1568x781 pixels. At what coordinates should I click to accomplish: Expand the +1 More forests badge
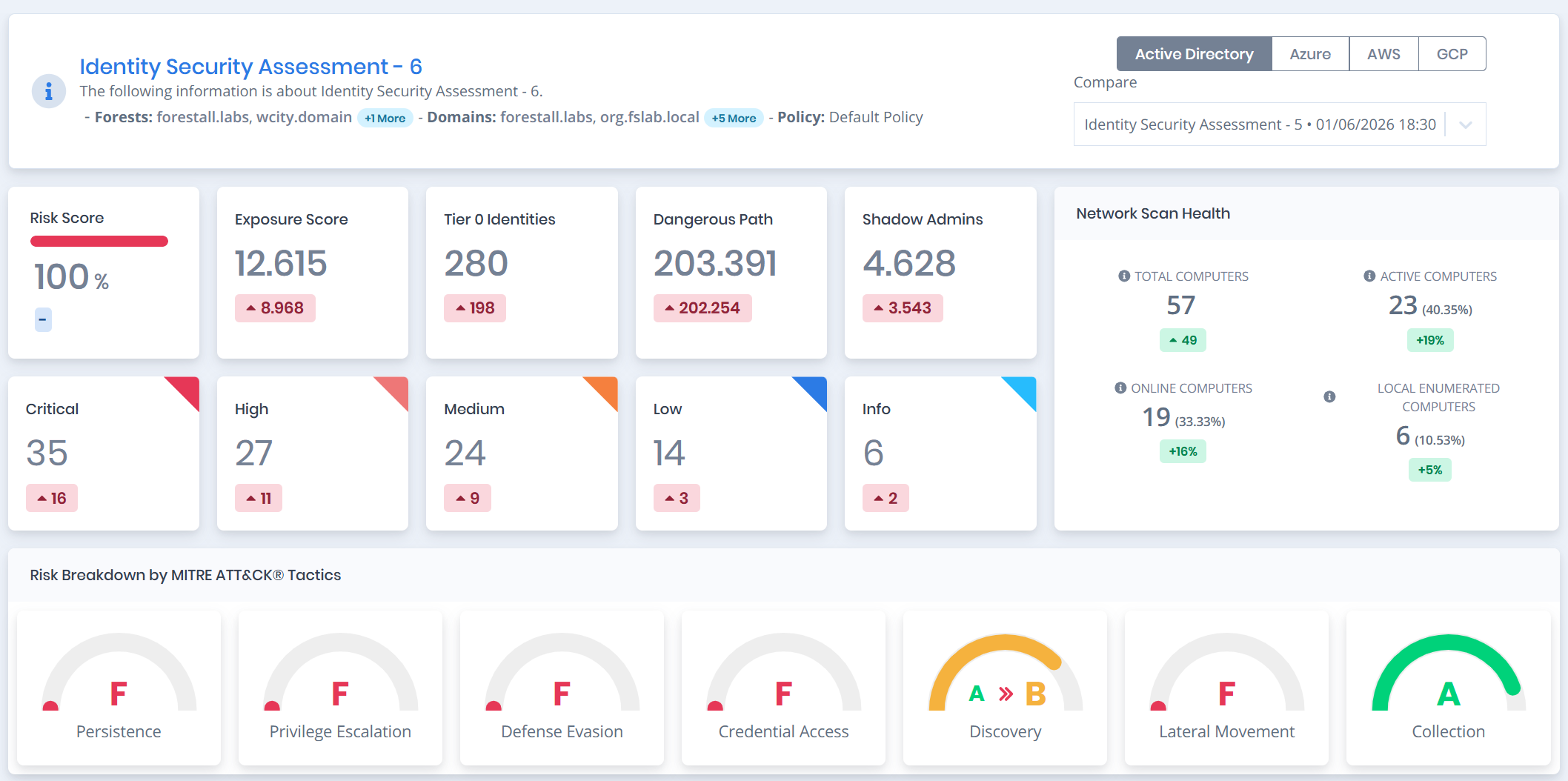coord(385,118)
